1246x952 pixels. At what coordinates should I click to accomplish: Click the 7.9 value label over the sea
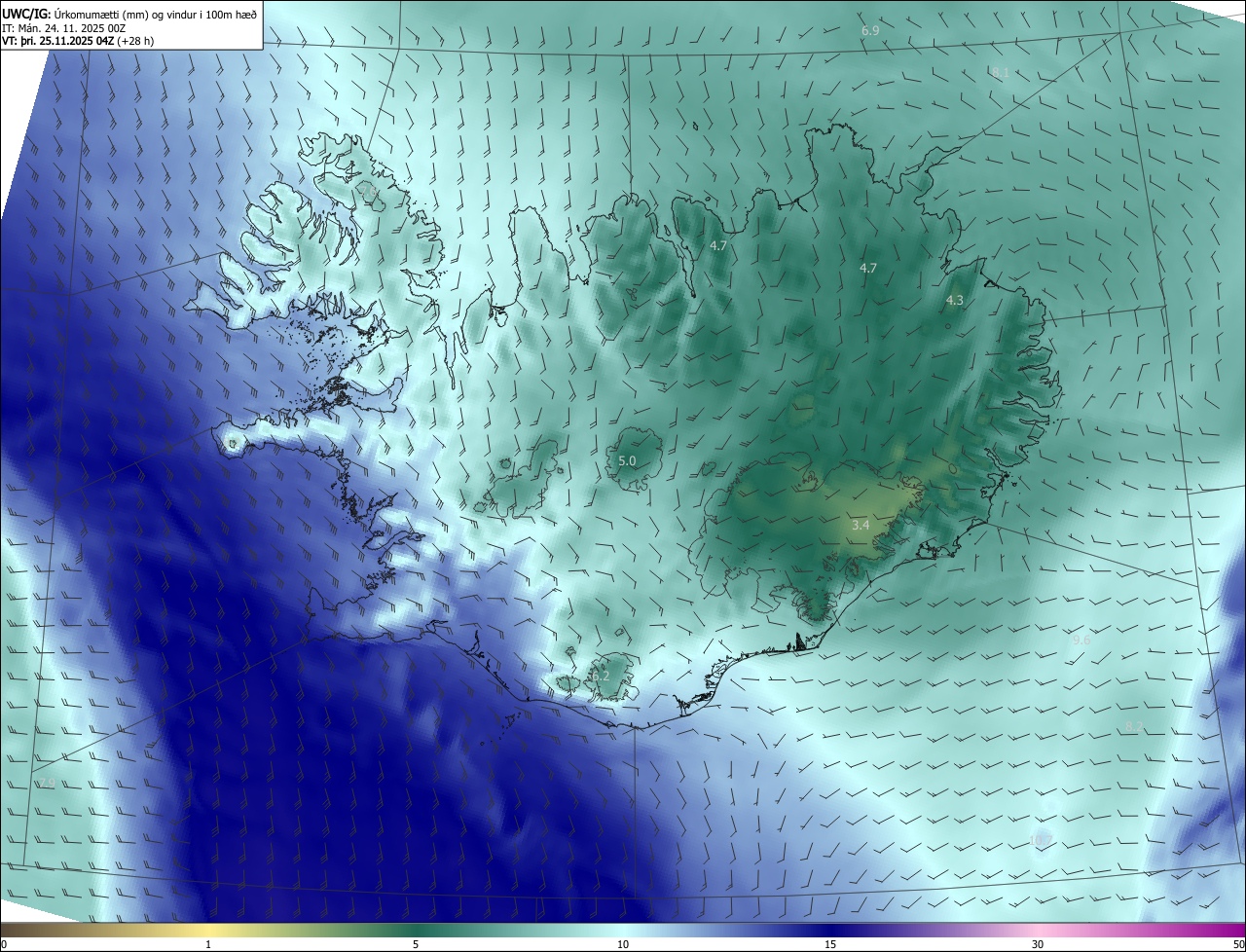(x=46, y=784)
